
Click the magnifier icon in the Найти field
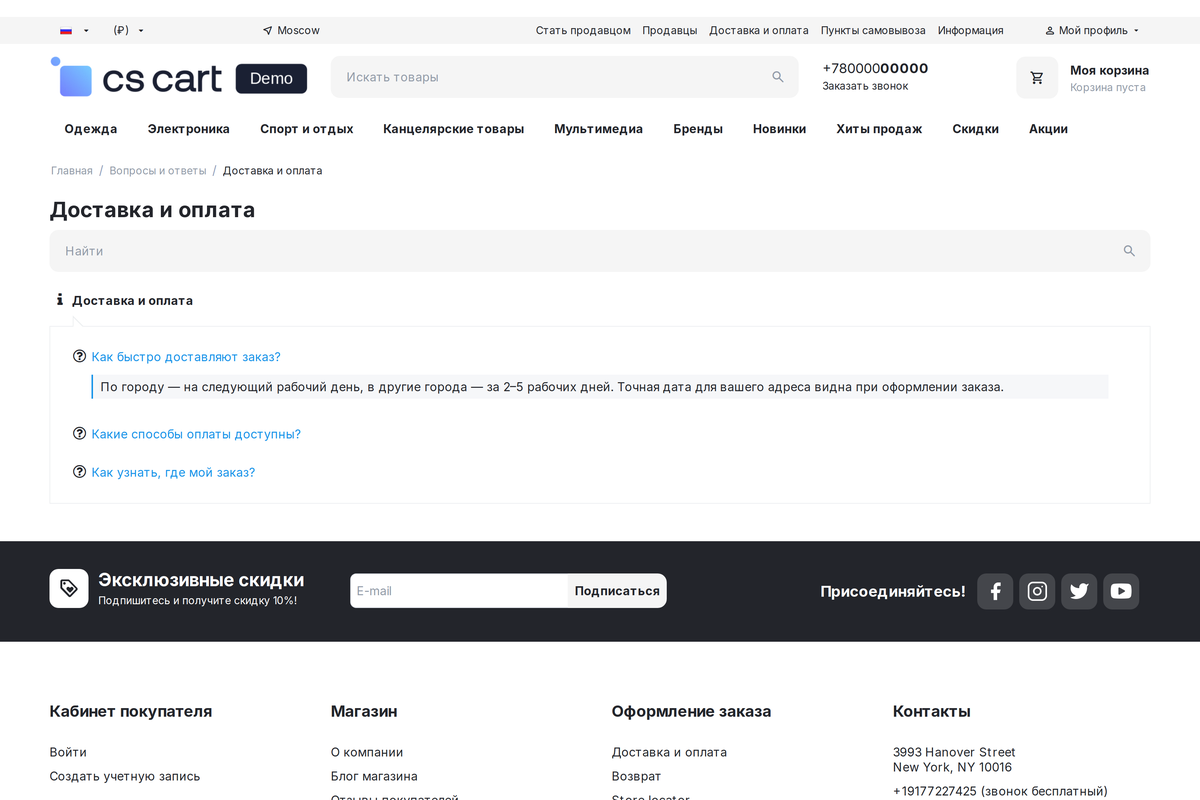pos(1129,251)
